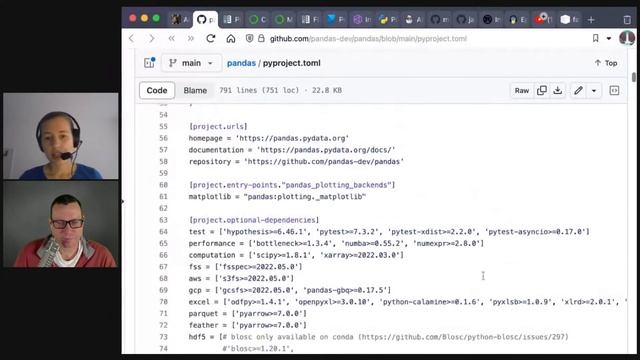Click the matplotlib backend line

(x=277, y=197)
